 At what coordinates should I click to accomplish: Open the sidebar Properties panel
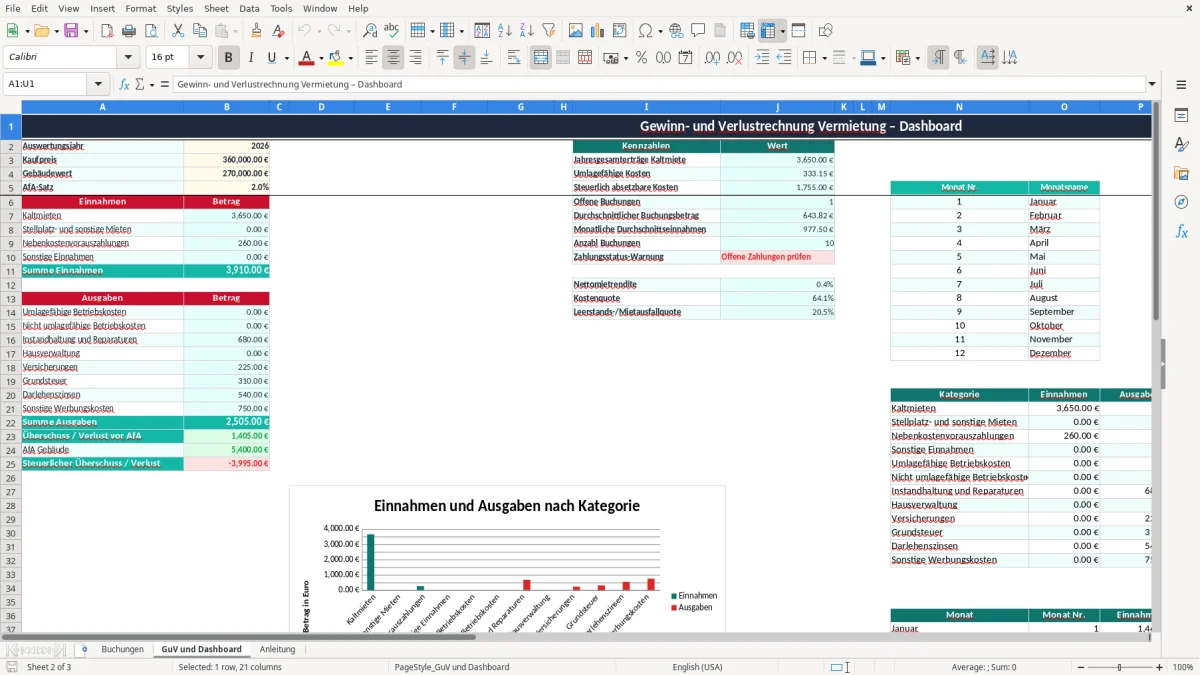1181,115
